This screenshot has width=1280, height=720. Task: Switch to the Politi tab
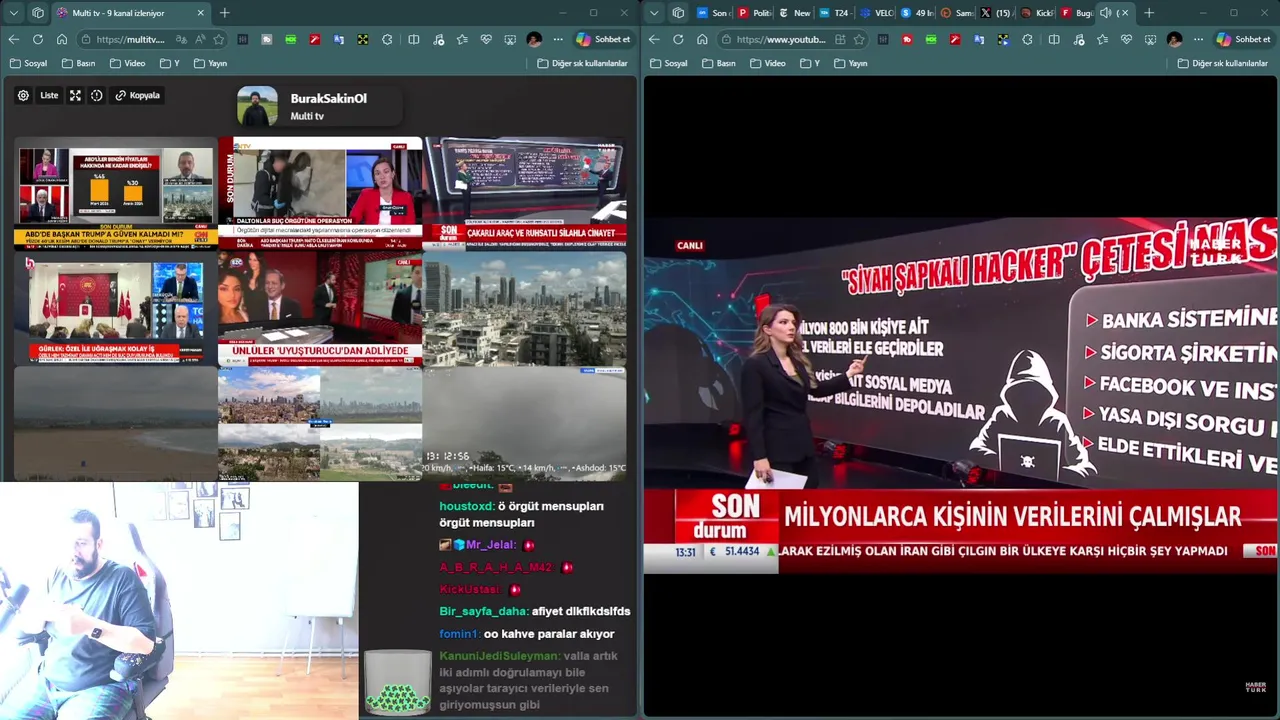(x=755, y=13)
